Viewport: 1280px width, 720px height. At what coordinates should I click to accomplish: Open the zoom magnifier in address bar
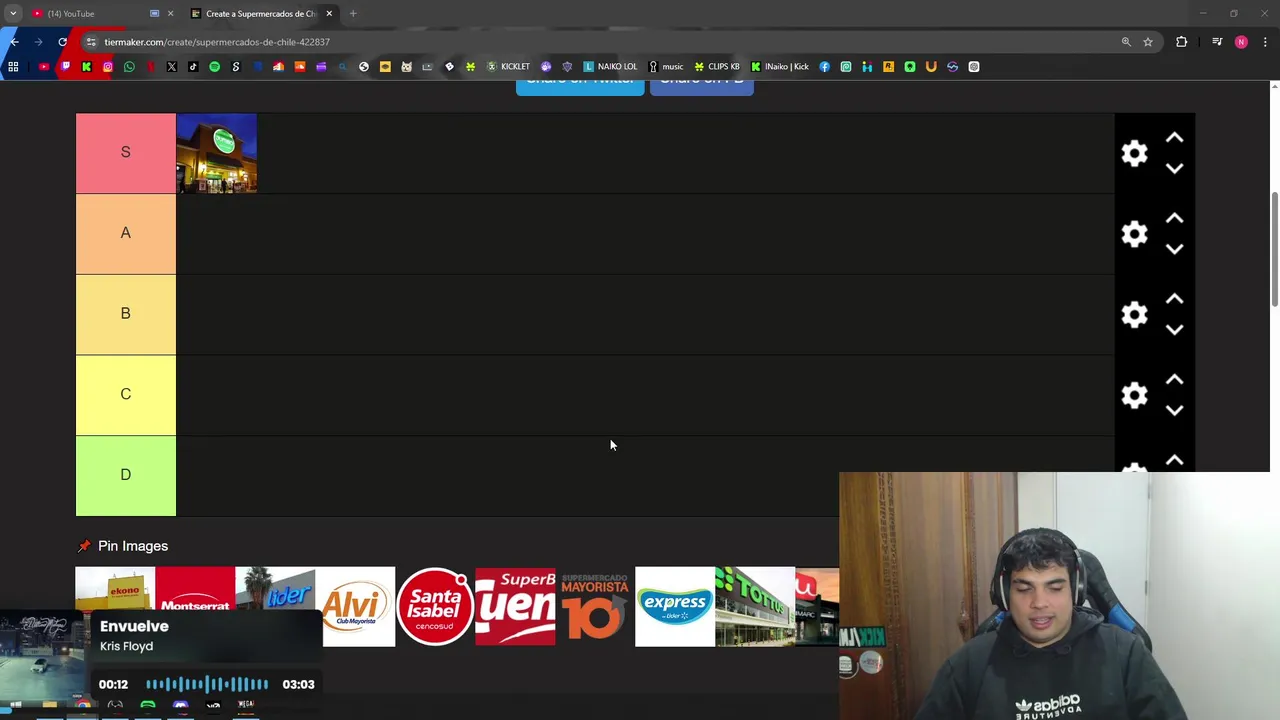click(1126, 42)
